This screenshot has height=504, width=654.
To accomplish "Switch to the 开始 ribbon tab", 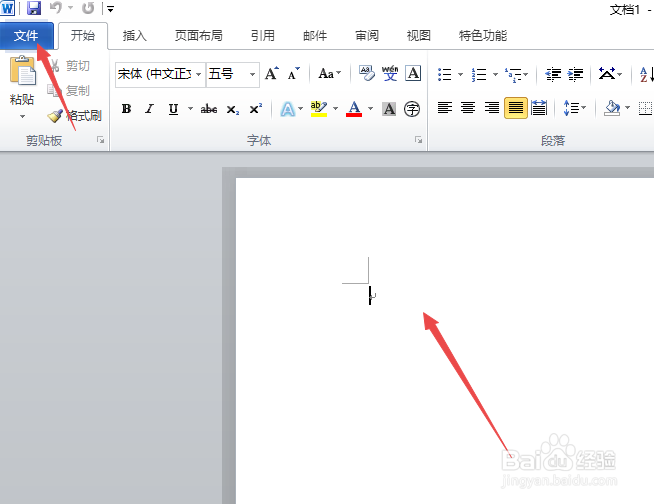I will (x=83, y=36).
